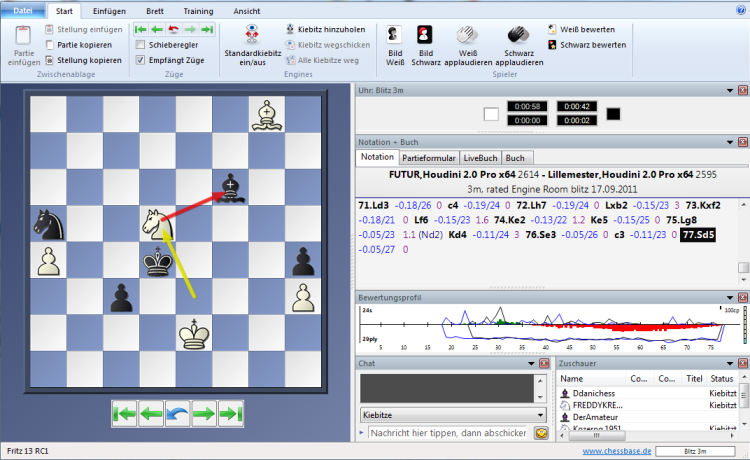The width and height of the screenshot is (750, 460).
Task: Toggle the Partie kopieren checkbox
Action: 49,45
